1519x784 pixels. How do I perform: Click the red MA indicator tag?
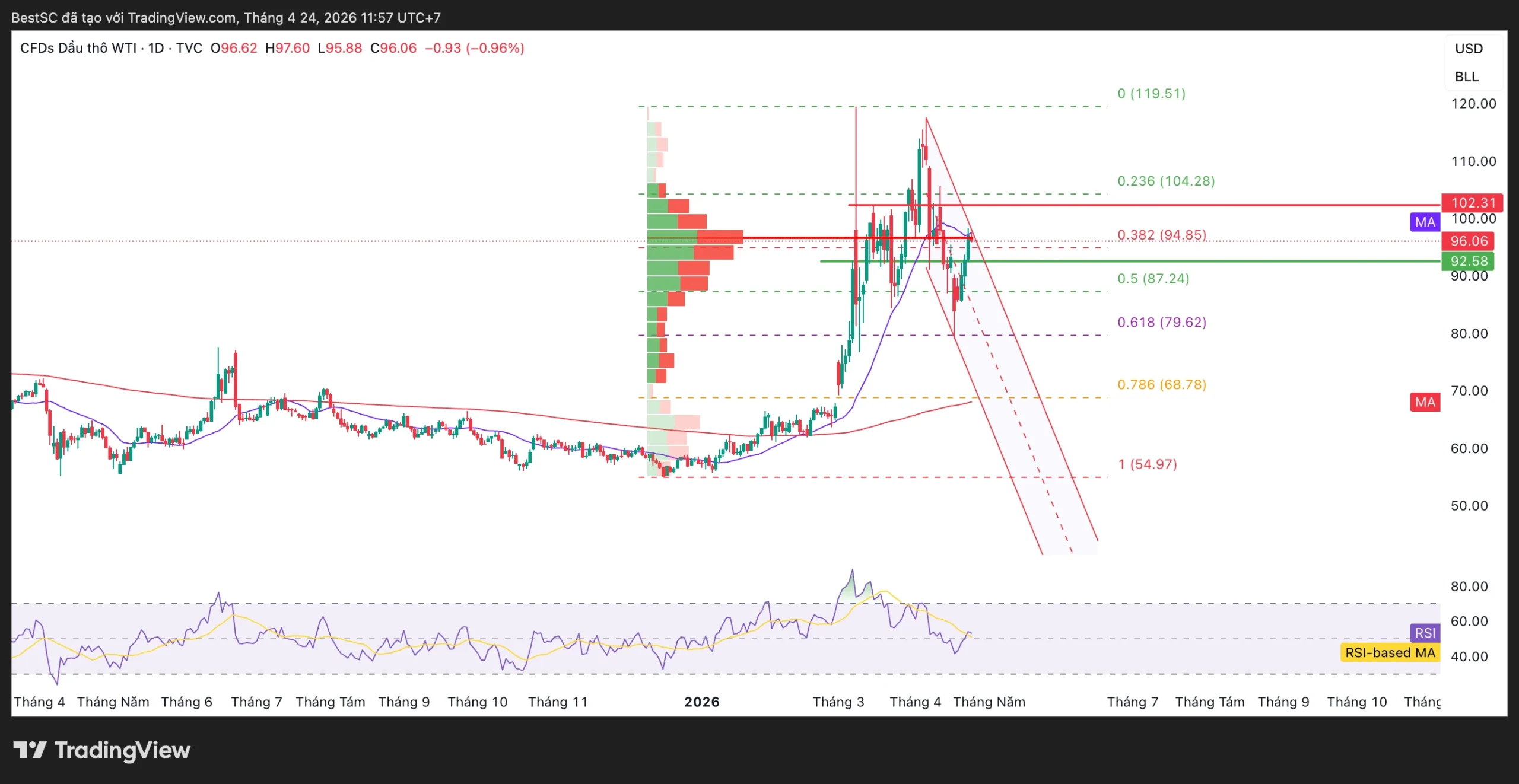coord(1425,402)
